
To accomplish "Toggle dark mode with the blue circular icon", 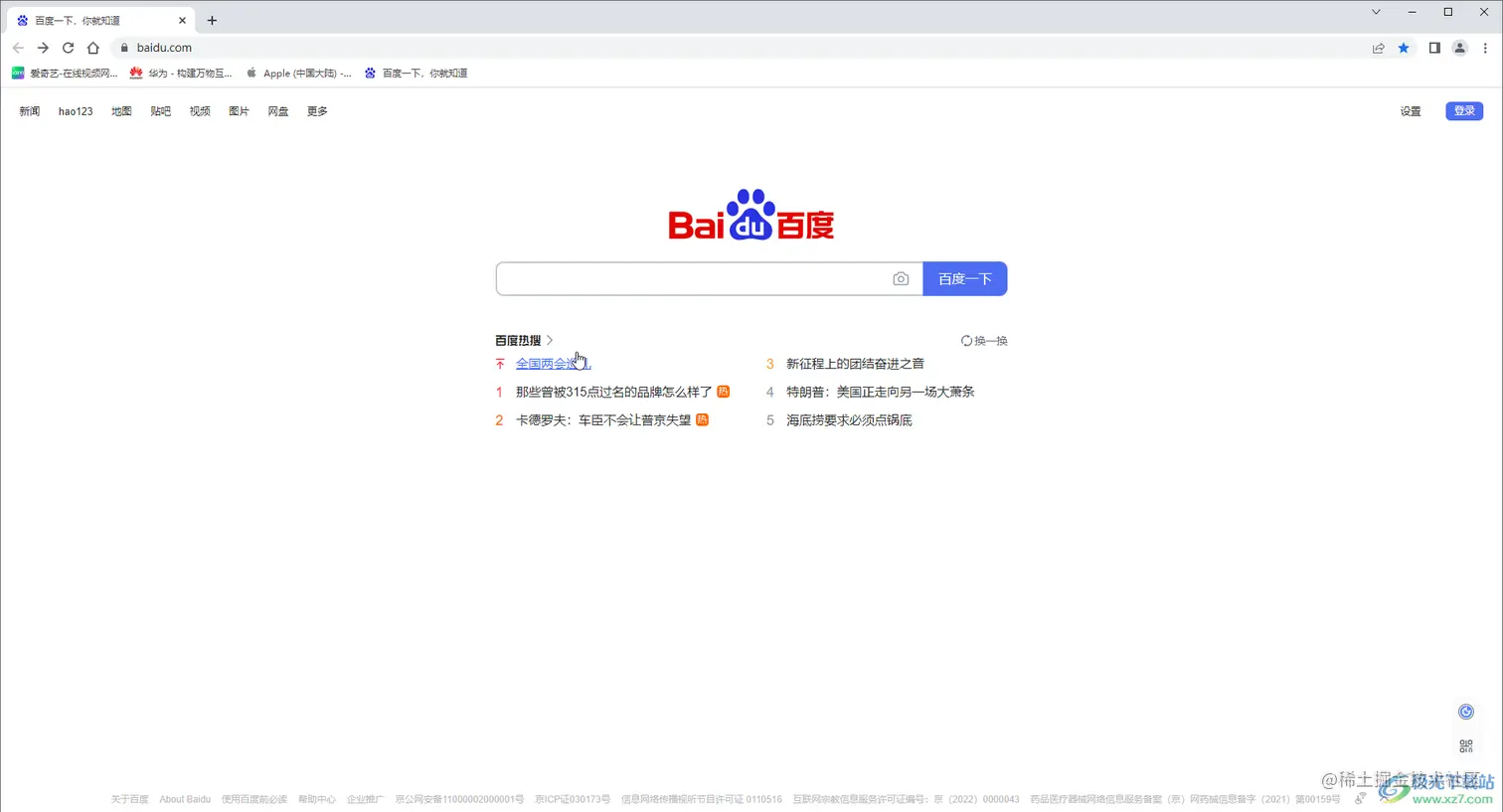I will (x=1466, y=711).
